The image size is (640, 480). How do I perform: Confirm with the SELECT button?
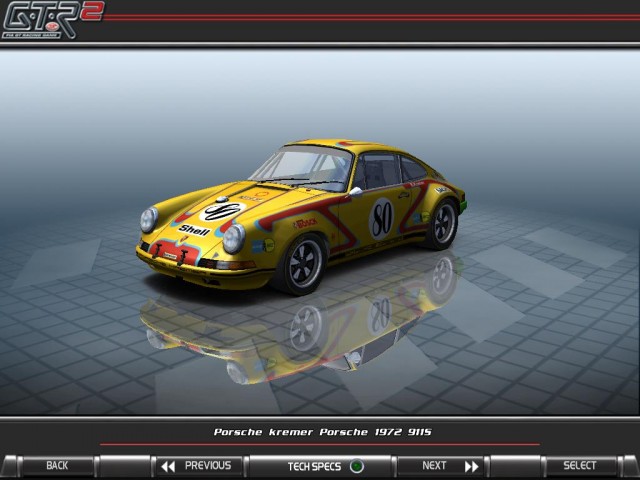coord(580,465)
